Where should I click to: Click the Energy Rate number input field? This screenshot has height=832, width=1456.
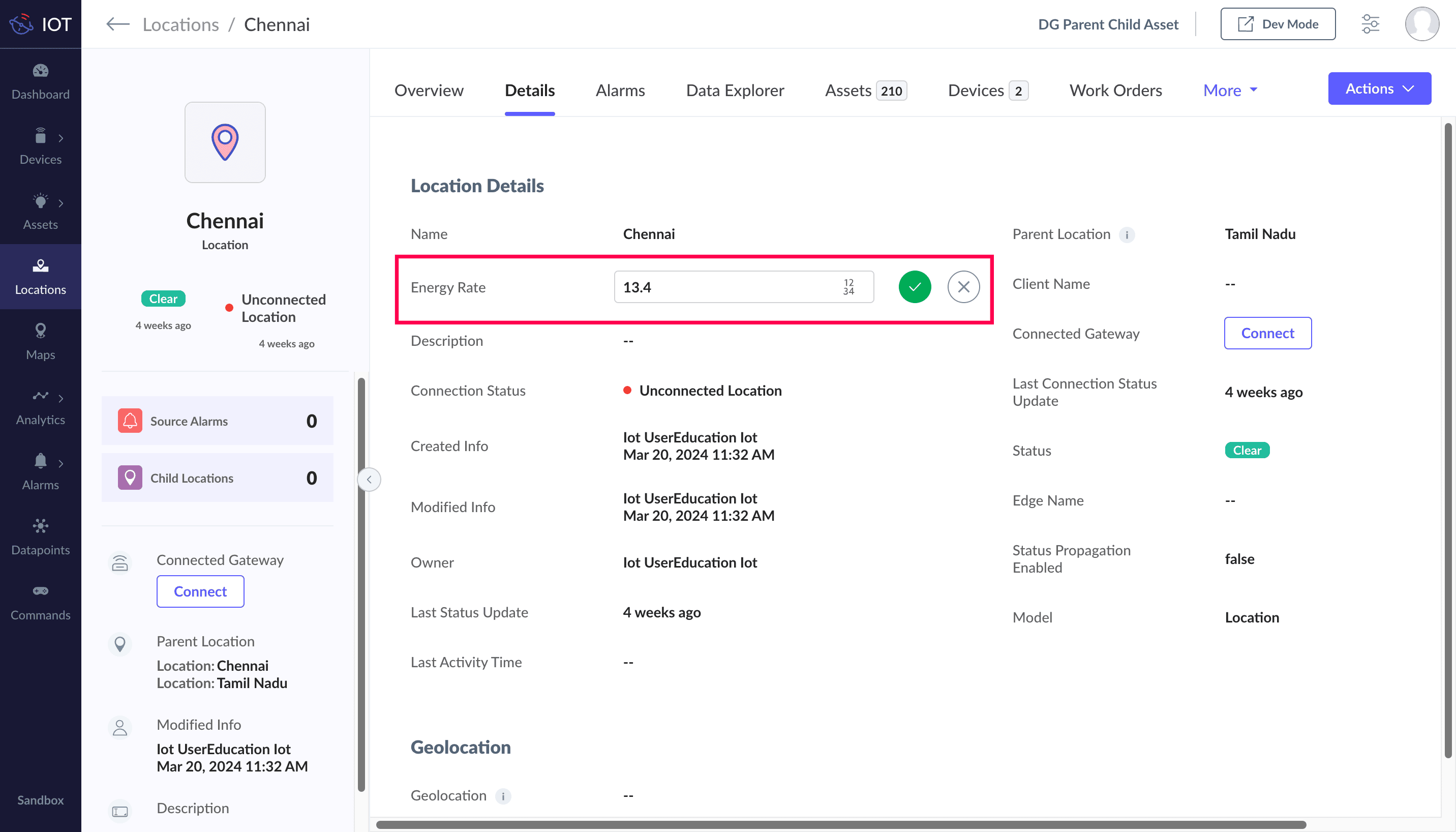(x=725, y=287)
